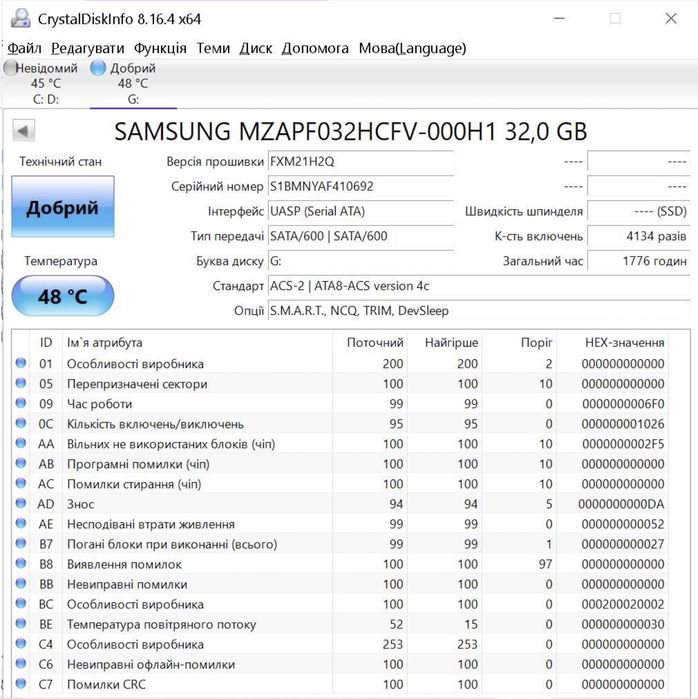The height and width of the screenshot is (699, 698).
Task: Open the Допомога menu
Action: (315, 48)
